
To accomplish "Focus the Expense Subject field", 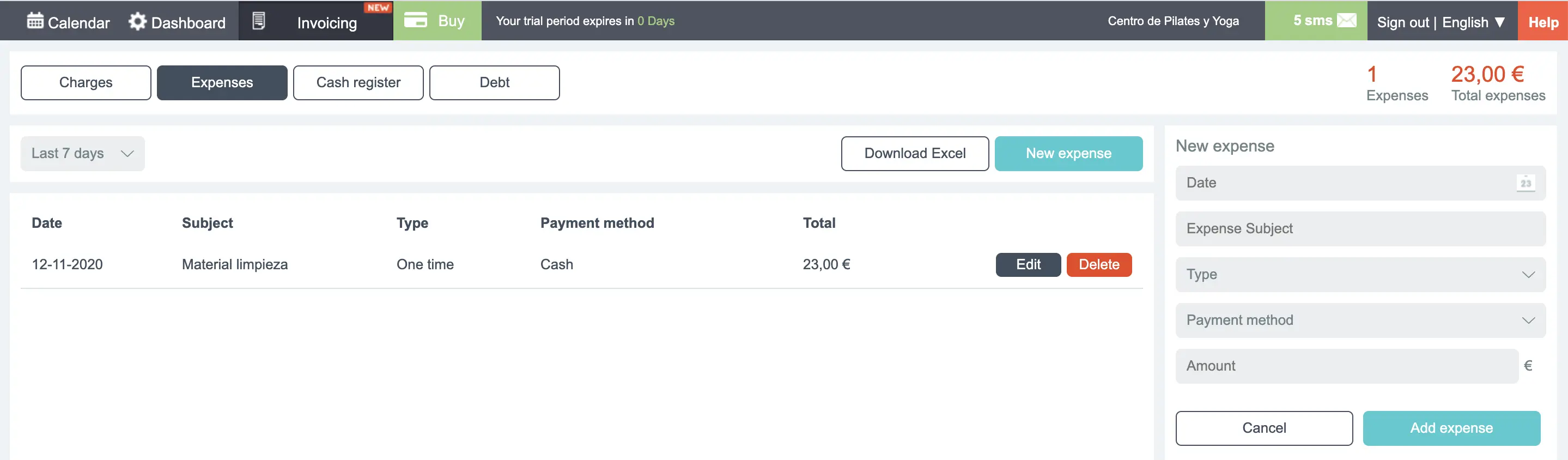I will (1360, 228).
